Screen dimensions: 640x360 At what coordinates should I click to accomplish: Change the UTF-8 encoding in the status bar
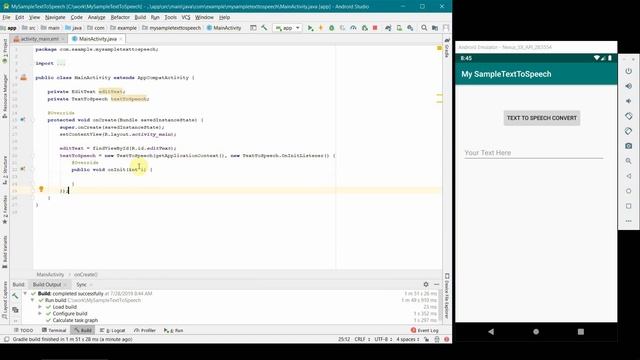click(x=383, y=339)
